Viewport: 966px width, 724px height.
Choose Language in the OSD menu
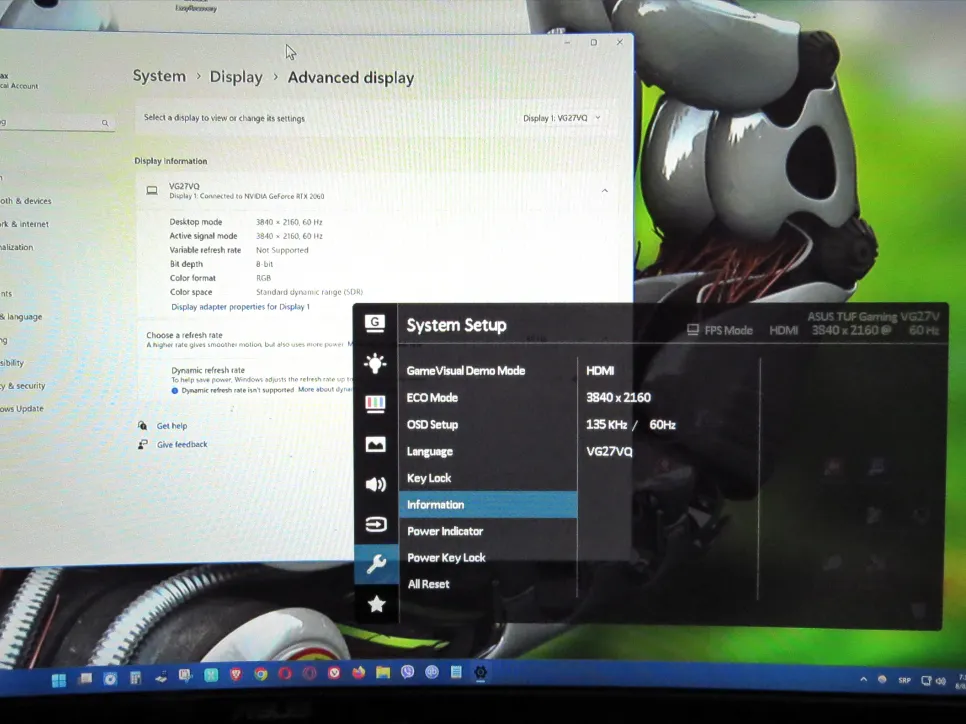429,451
